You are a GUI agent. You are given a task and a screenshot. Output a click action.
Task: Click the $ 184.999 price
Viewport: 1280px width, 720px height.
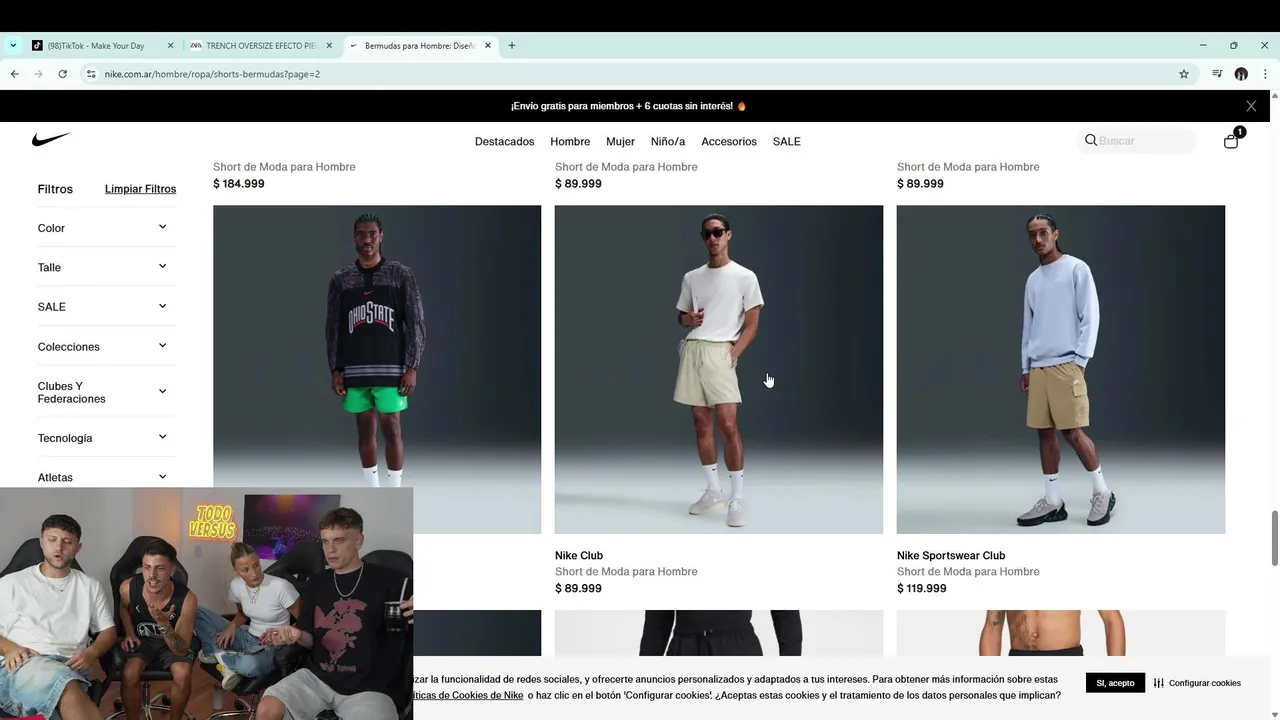point(238,184)
